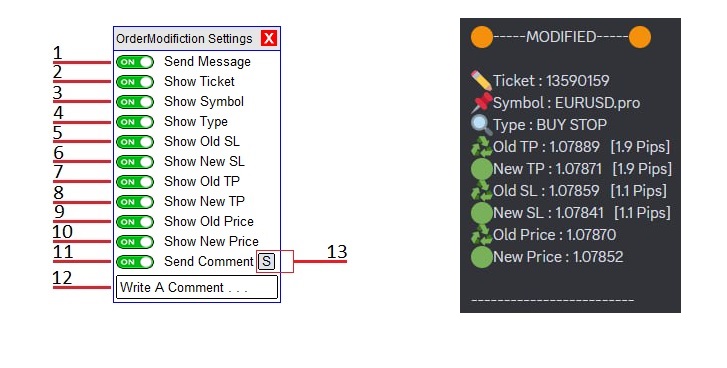This screenshot has height=368, width=727.
Task: Click the S send comment button
Action: (x=267, y=261)
